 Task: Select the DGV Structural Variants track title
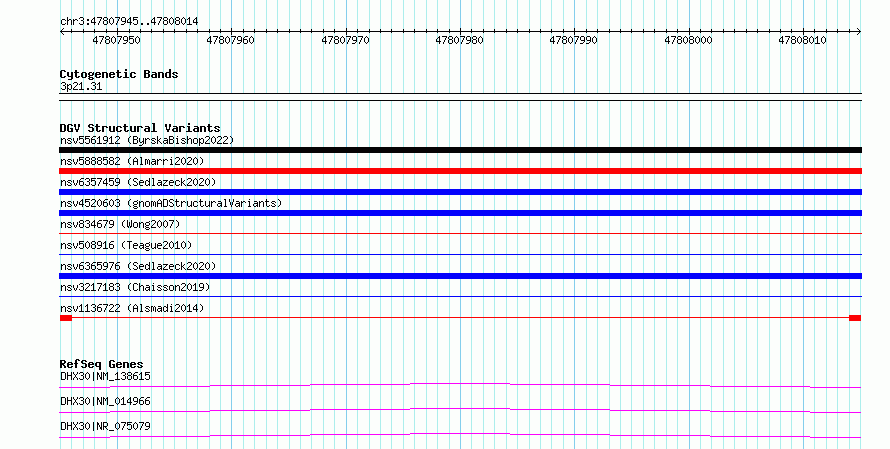point(140,128)
